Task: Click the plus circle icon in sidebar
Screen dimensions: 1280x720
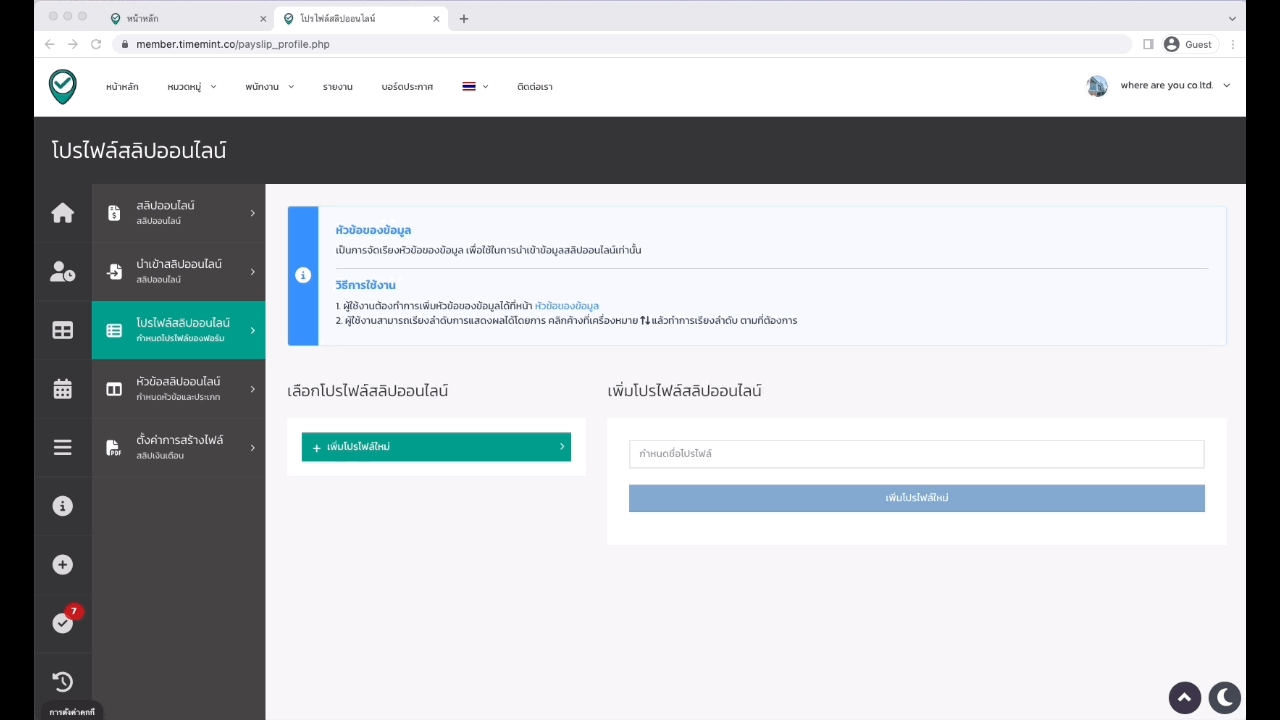Action: pyautogui.click(x=62, y=565)
